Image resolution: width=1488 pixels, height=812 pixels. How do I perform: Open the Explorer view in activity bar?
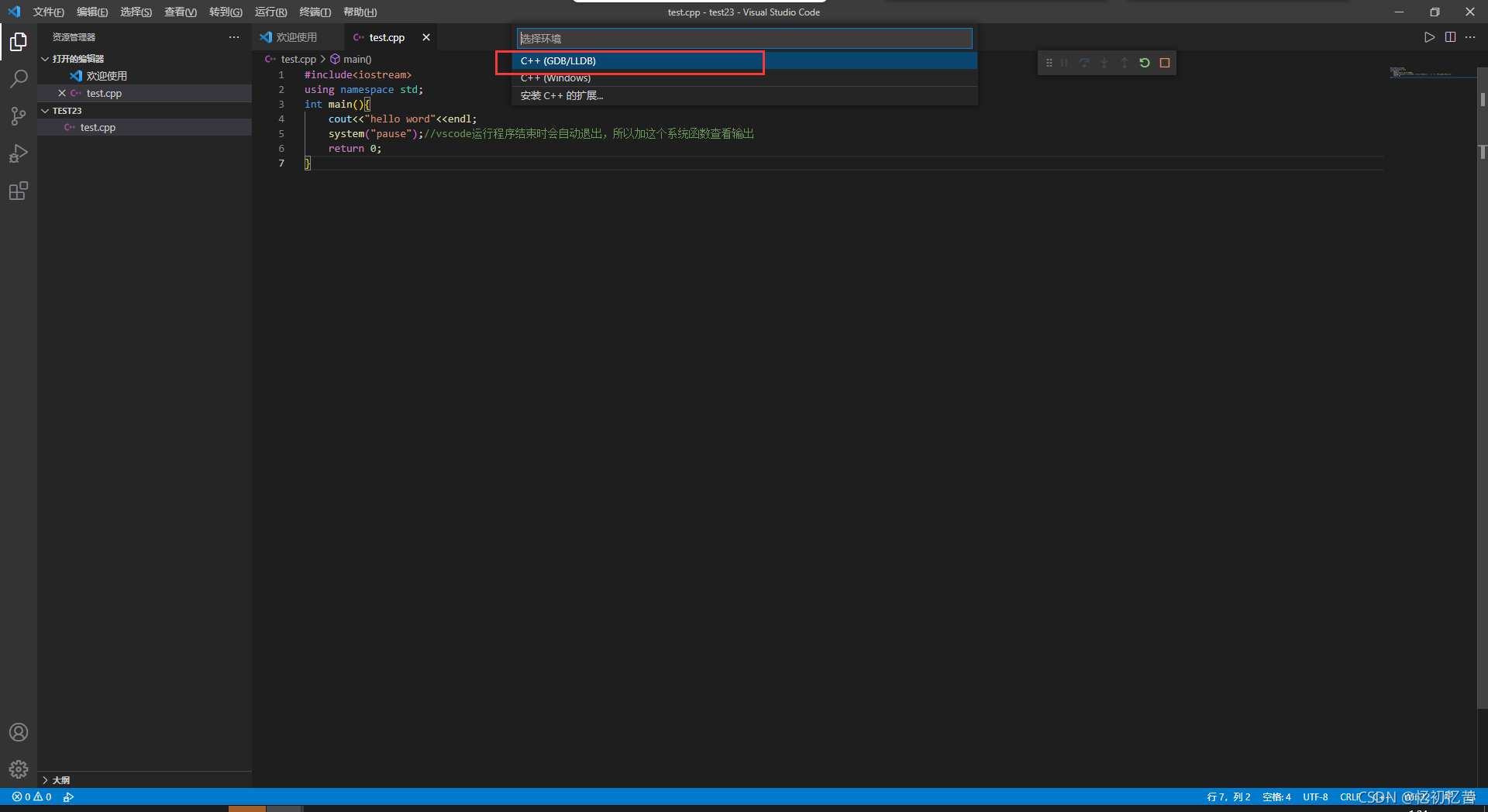[19, 42]
